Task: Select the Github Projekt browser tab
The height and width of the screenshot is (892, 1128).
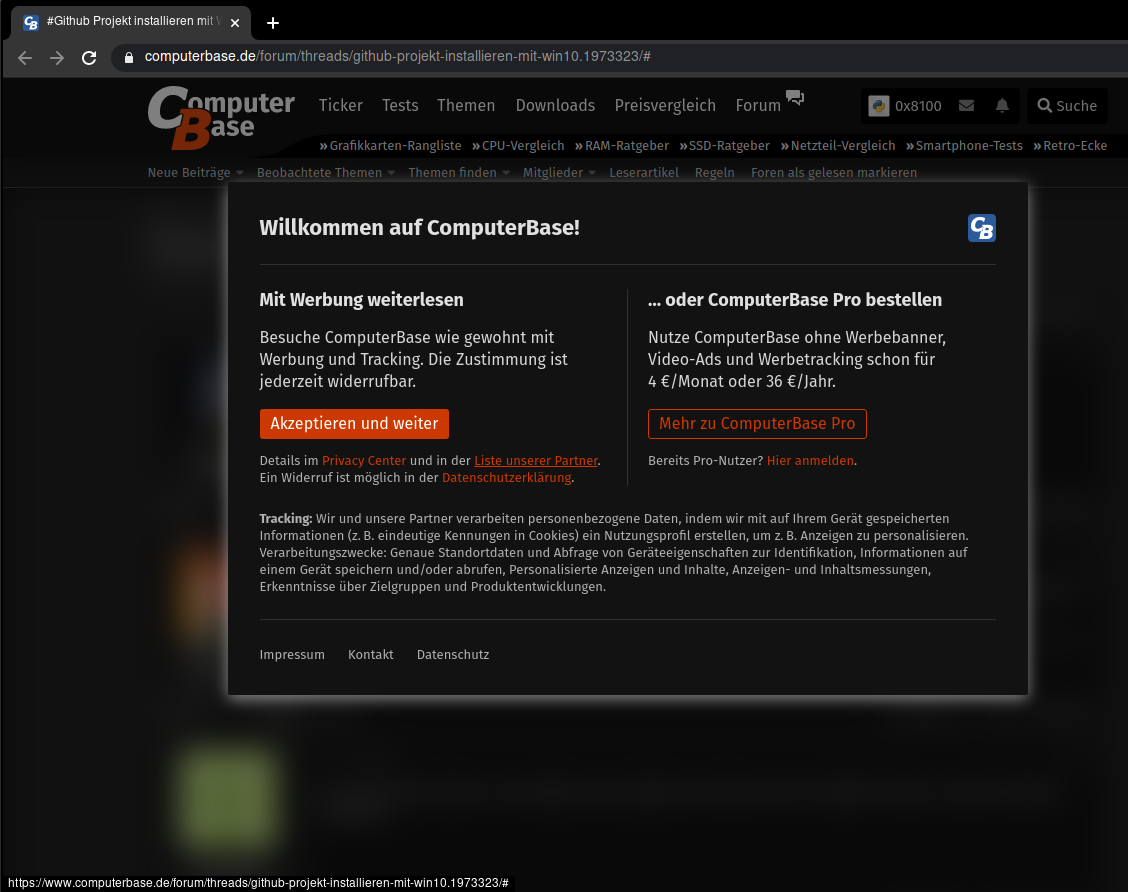Action: point(131,22)
